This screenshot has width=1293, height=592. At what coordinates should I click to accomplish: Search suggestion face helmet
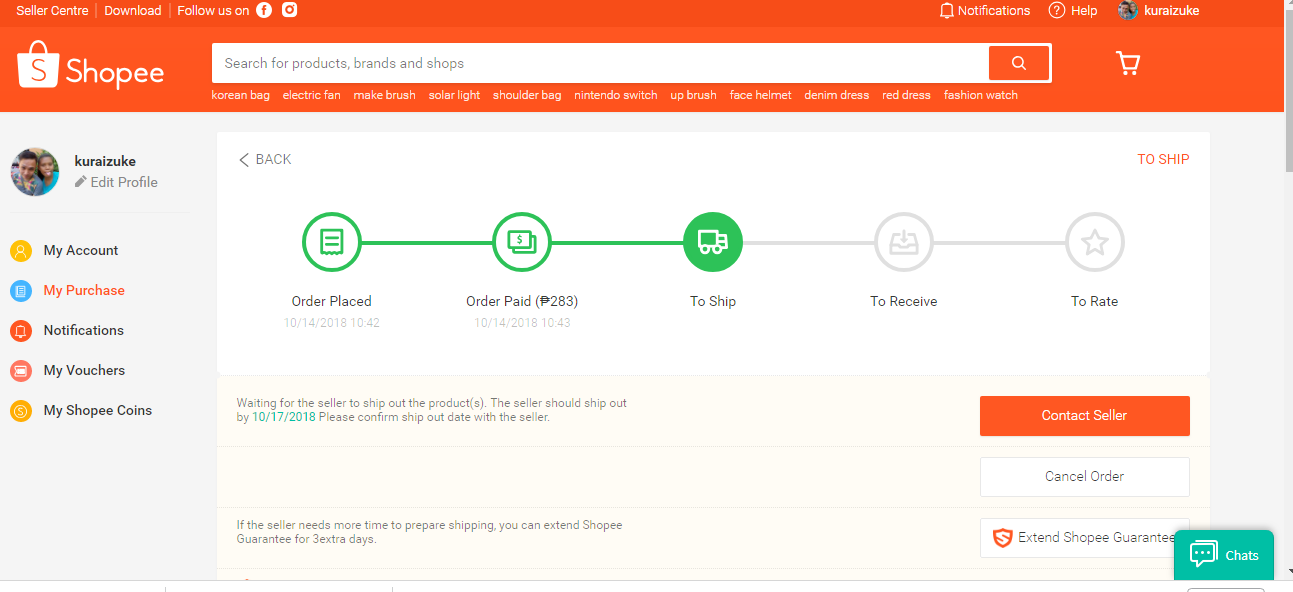[x=761, y=95]
